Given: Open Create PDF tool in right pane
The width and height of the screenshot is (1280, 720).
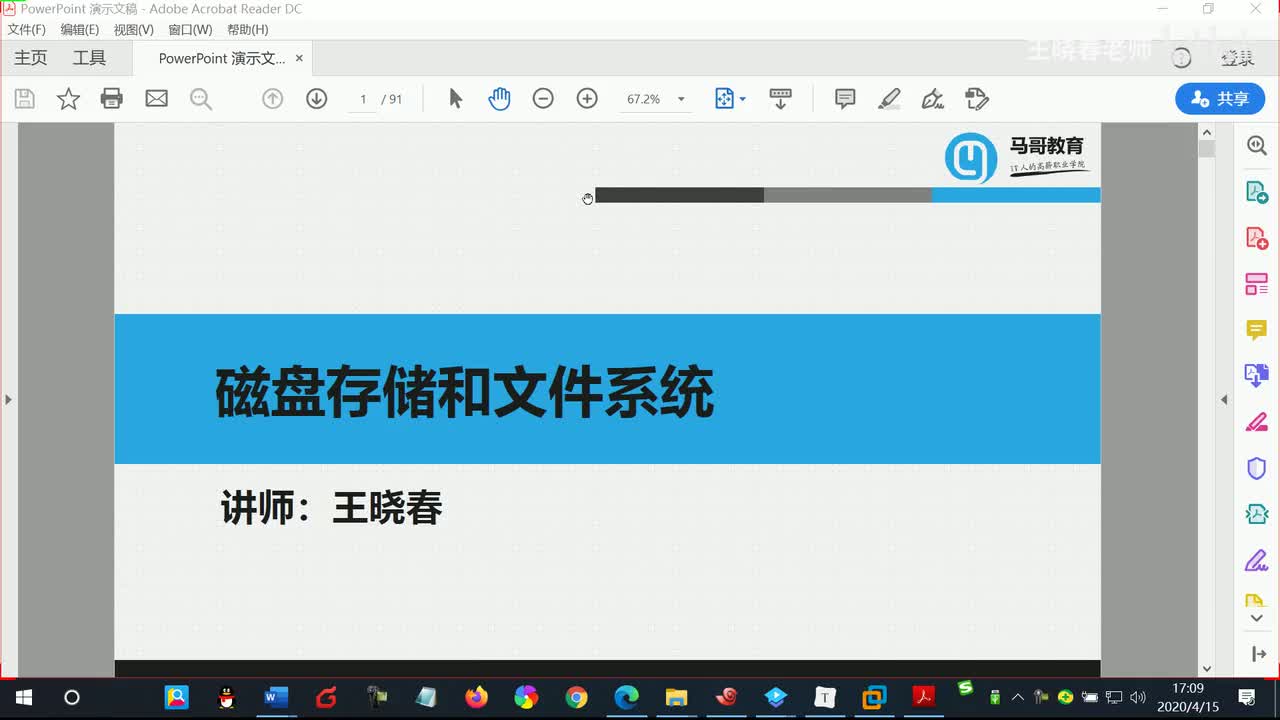Looking at the screenshot, I should [1257, 238].
